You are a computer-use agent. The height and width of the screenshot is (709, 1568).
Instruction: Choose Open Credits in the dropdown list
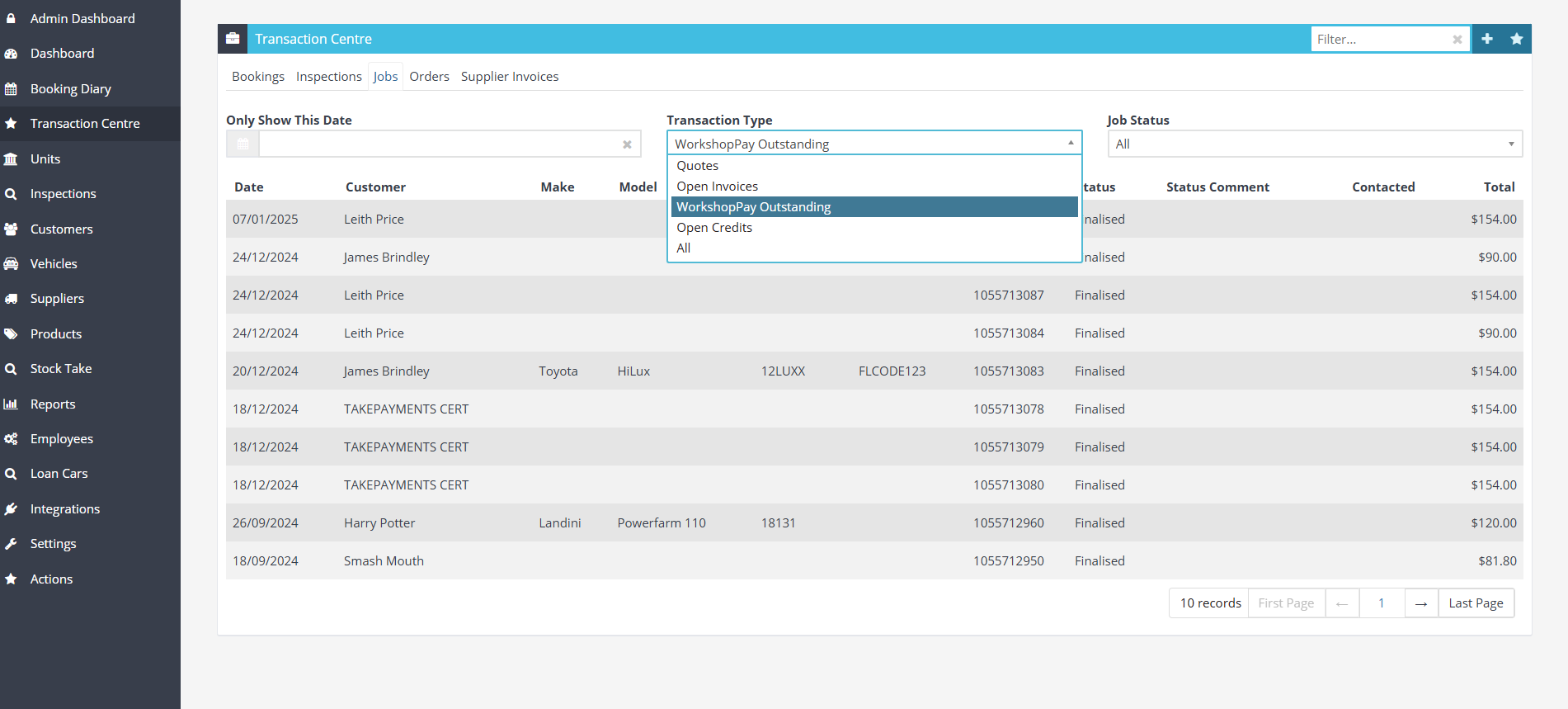(874, 228)
